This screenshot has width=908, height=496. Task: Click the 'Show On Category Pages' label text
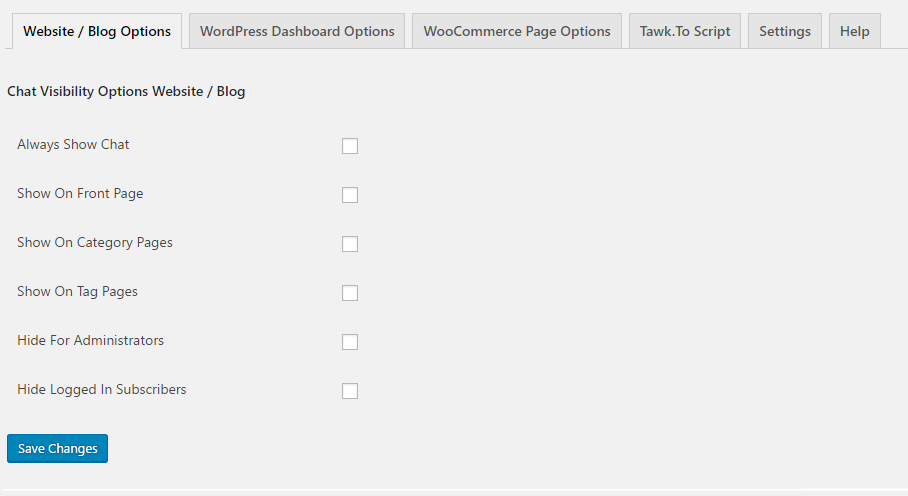tap(95, 243)
